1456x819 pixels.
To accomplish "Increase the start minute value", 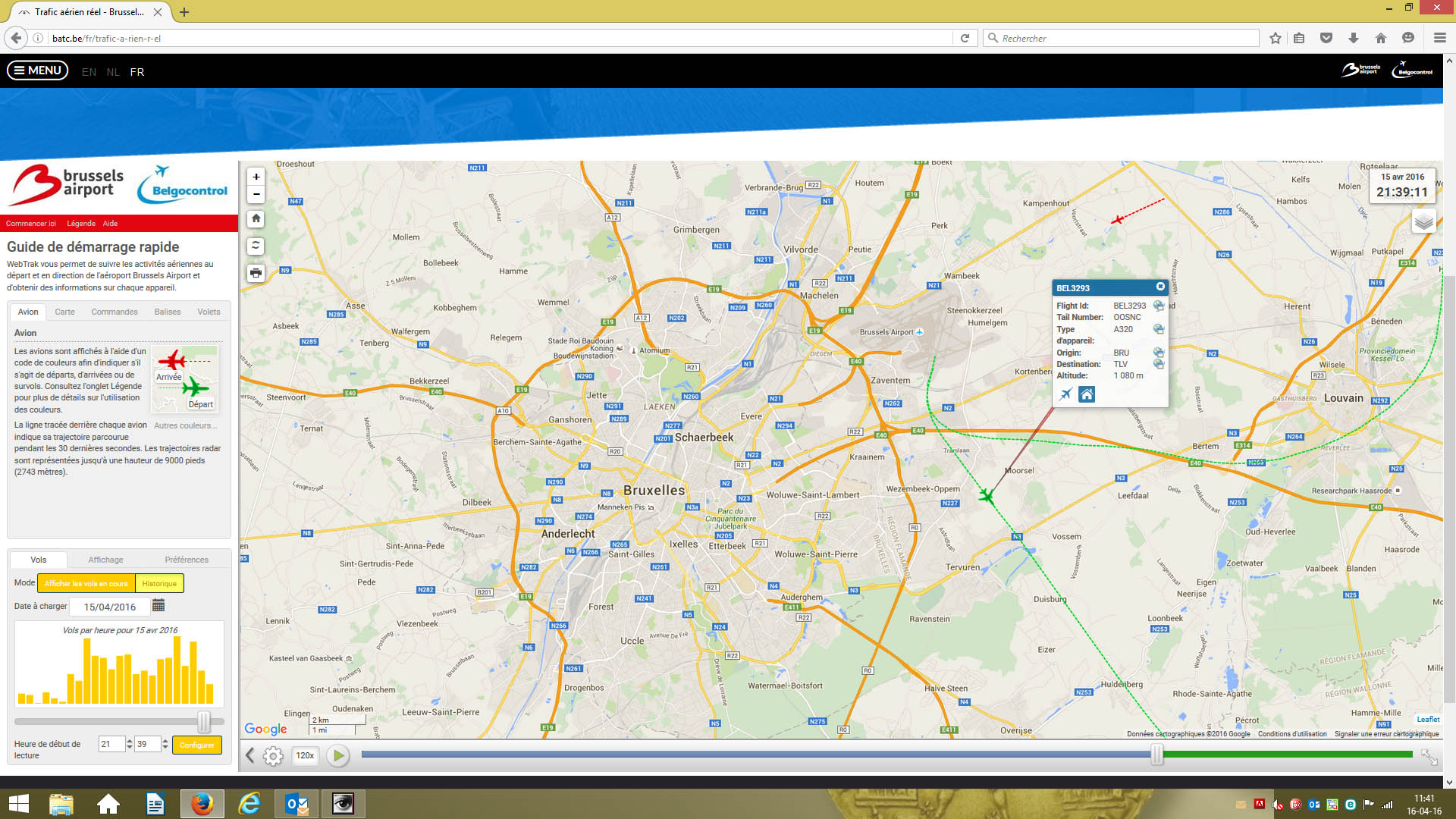I will (165, 741).
